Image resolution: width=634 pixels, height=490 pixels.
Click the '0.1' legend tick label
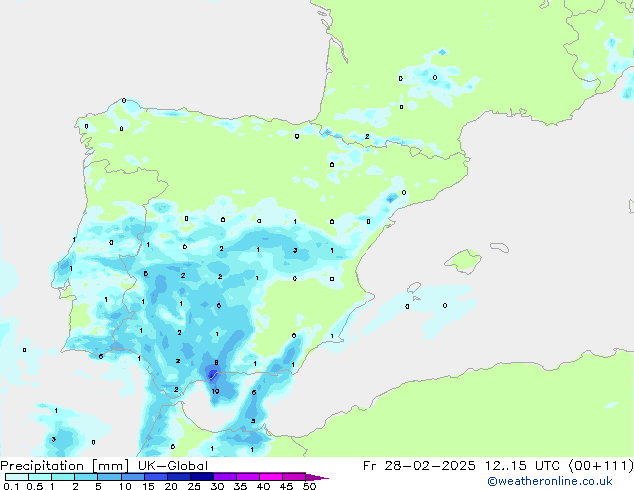pos(11,486)
